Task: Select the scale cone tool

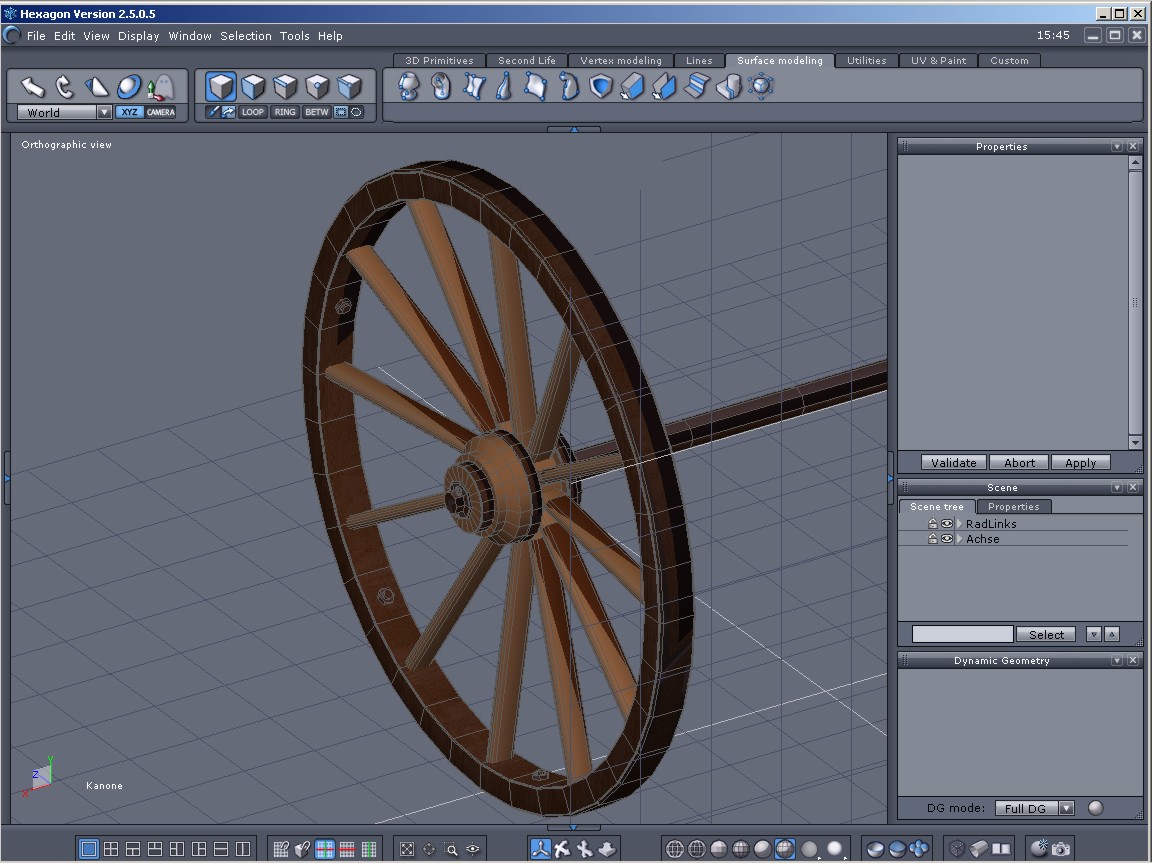Action: pyautogui.click(x=96, y=87)
